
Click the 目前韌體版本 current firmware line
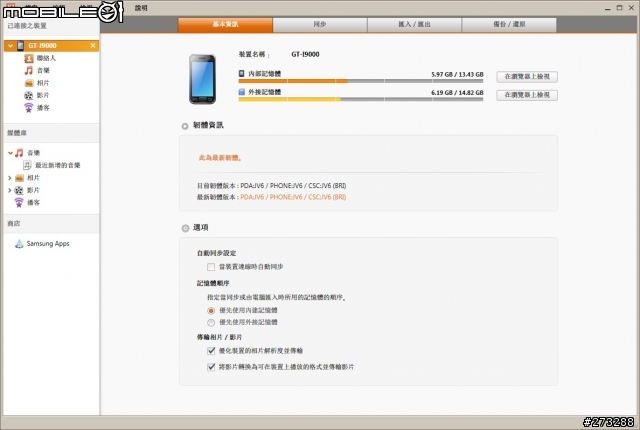271,186
